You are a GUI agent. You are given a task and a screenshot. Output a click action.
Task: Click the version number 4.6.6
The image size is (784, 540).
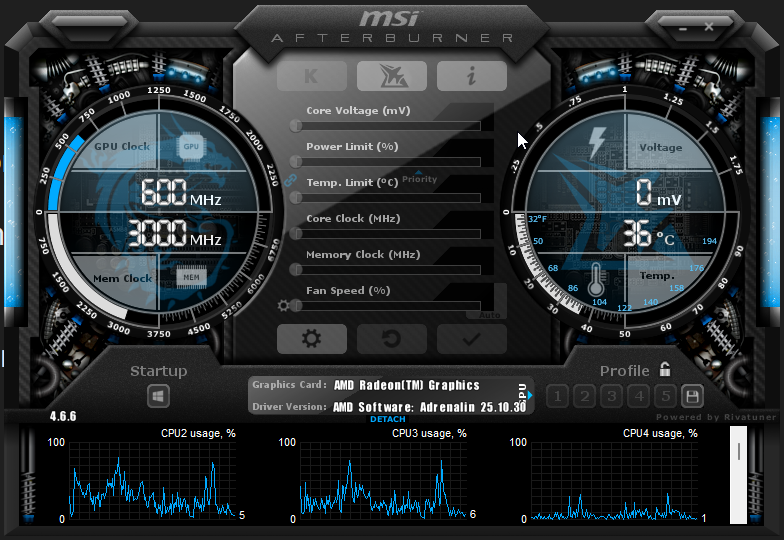63,416
